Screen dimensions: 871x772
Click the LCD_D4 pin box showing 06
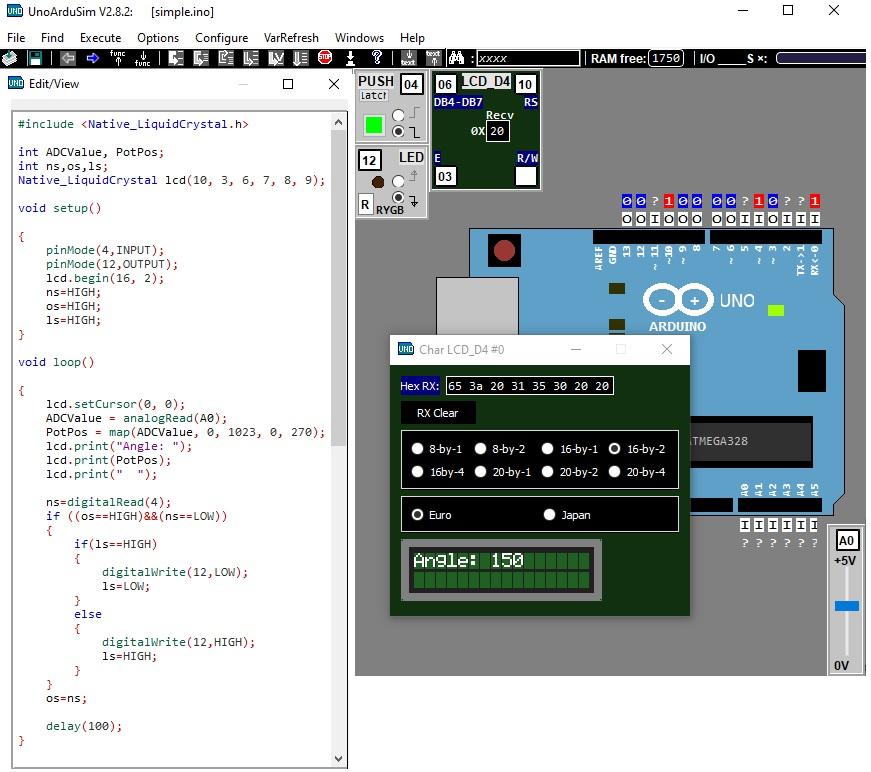click(x=444, y=84)
